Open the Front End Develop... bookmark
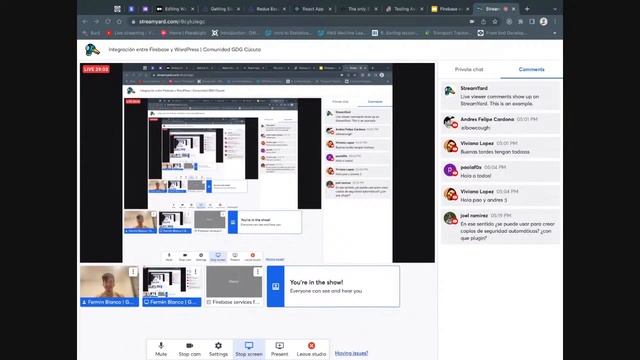This screenshot has width=640, height=360. 503,33
